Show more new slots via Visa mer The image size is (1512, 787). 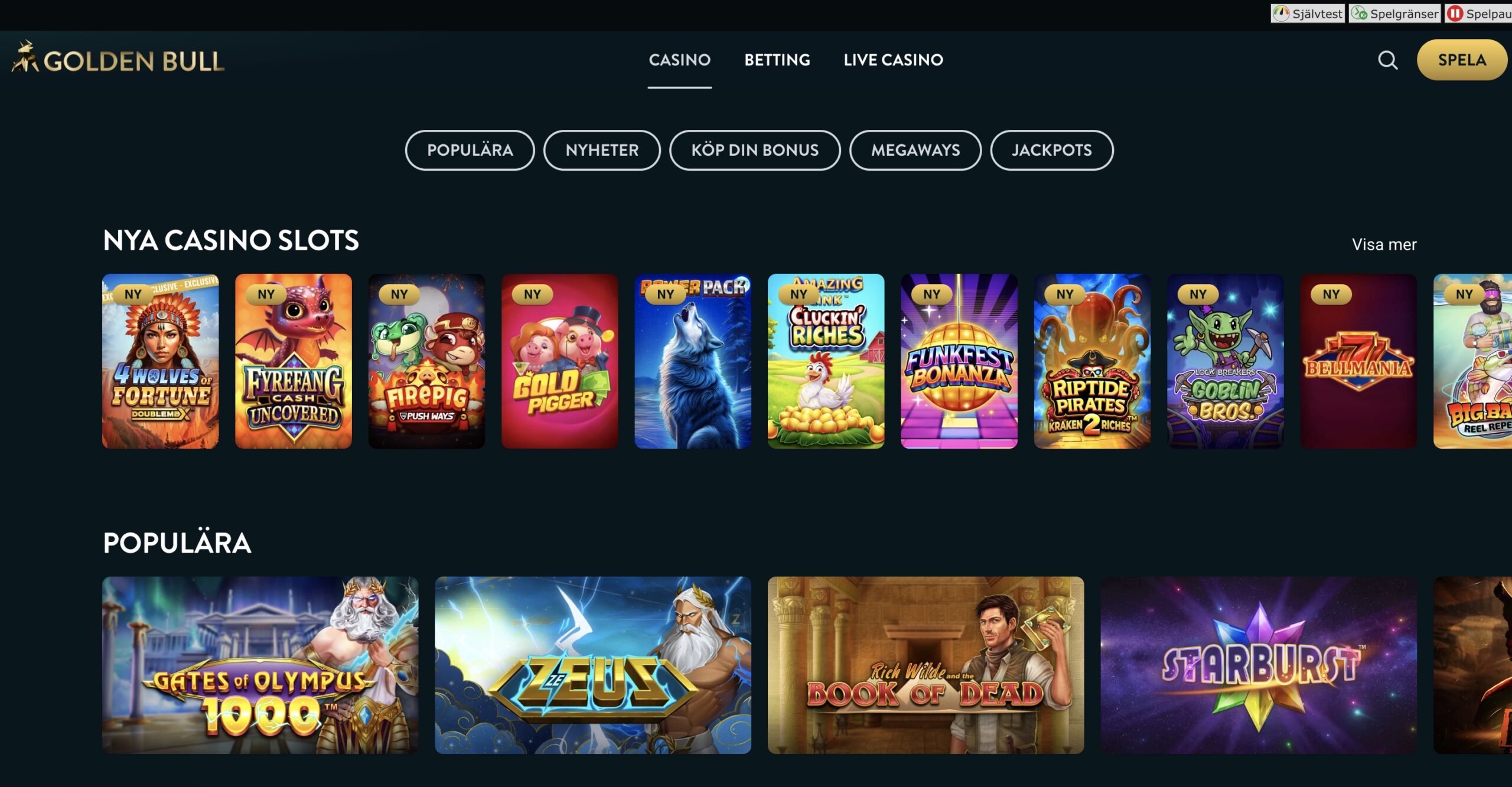1384,244
